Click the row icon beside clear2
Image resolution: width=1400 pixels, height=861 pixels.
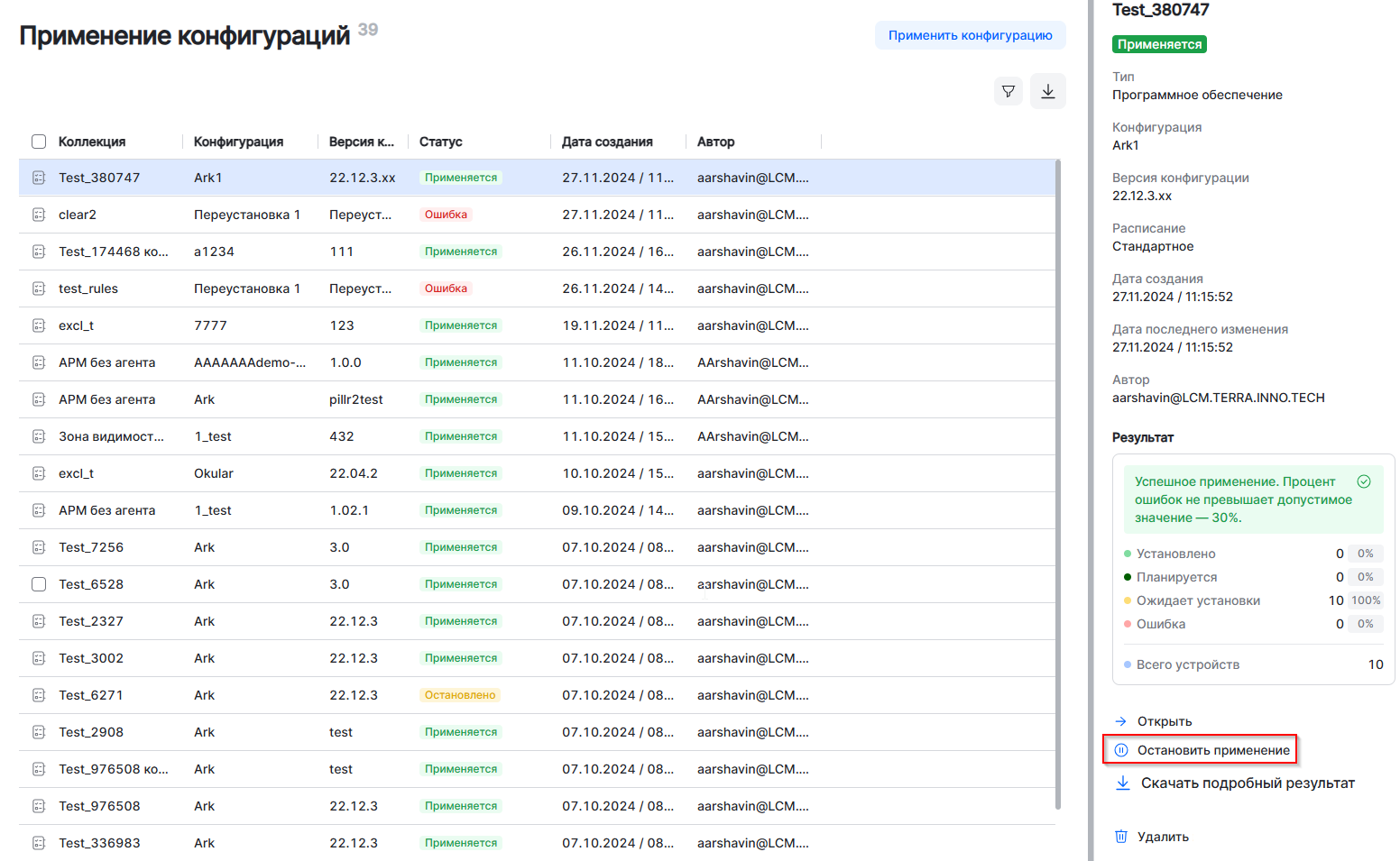coord(39,215)
